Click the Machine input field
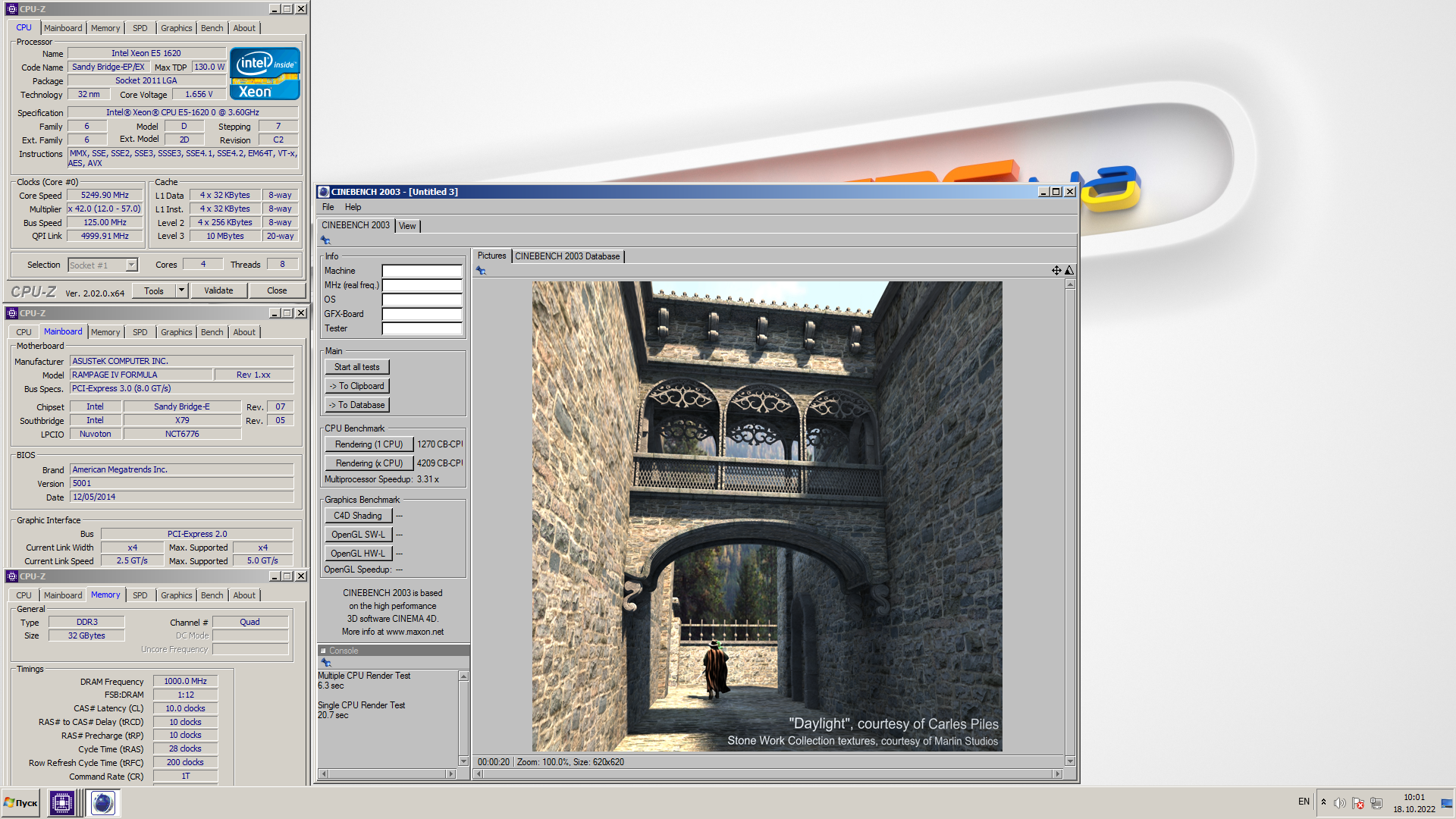This screenshot has height=819, width=1456. 422,271
